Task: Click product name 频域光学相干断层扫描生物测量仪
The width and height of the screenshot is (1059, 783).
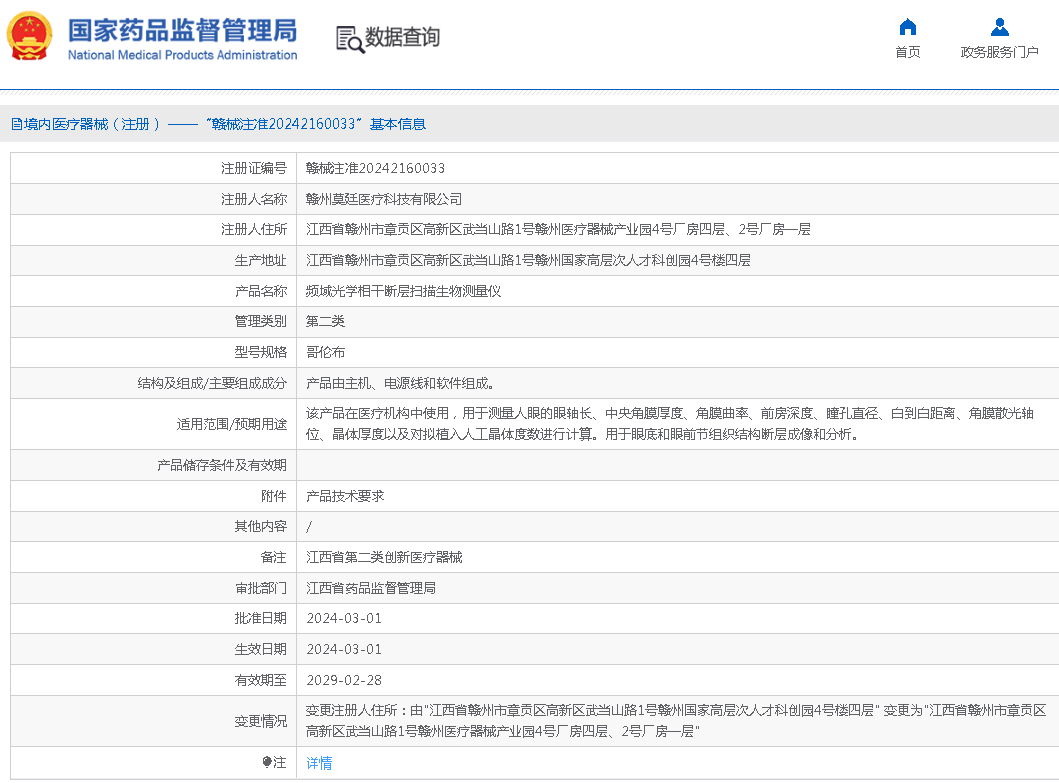Action: tap(403, 291)
